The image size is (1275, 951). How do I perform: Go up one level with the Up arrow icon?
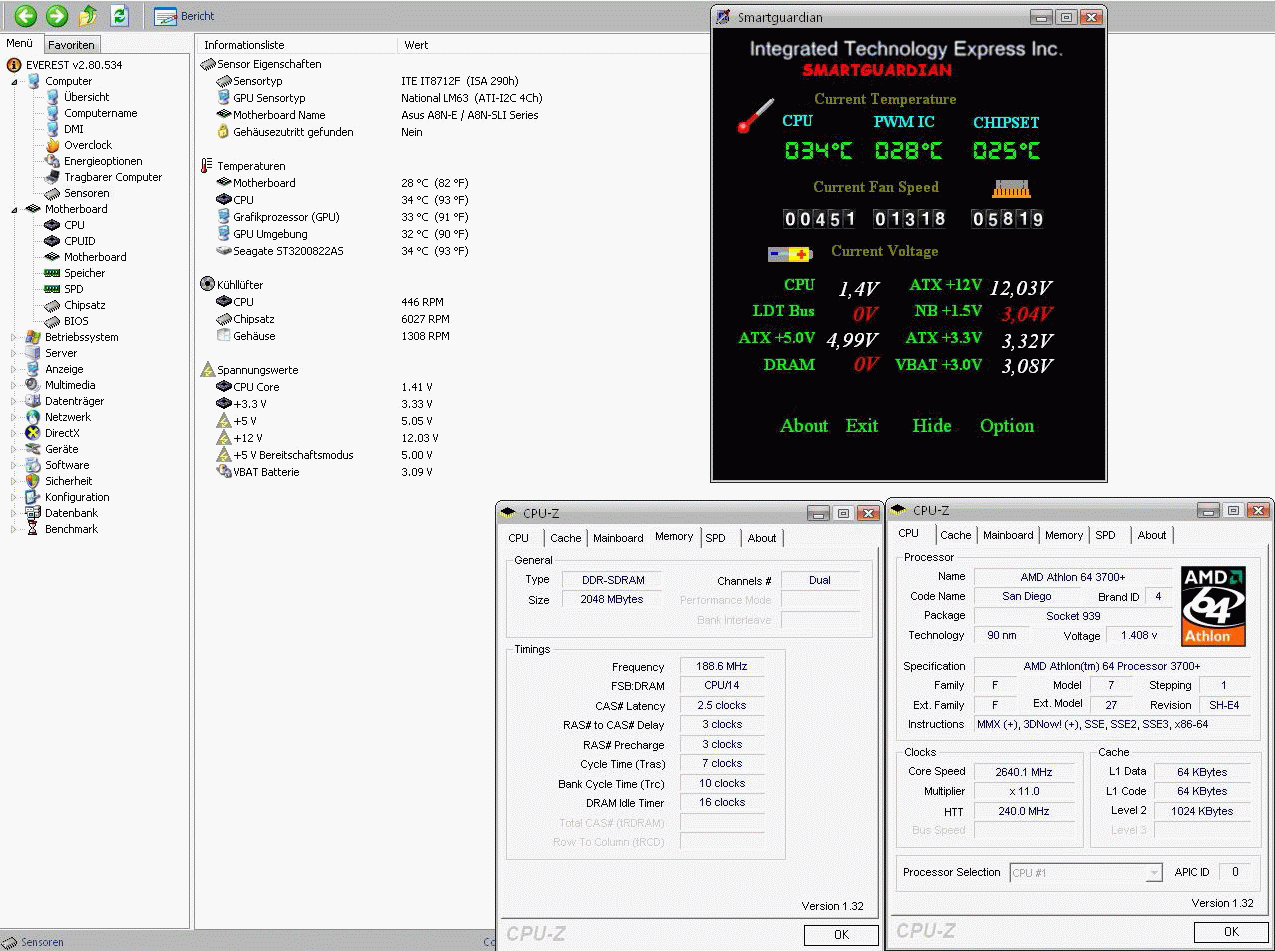tap(88, 15)
